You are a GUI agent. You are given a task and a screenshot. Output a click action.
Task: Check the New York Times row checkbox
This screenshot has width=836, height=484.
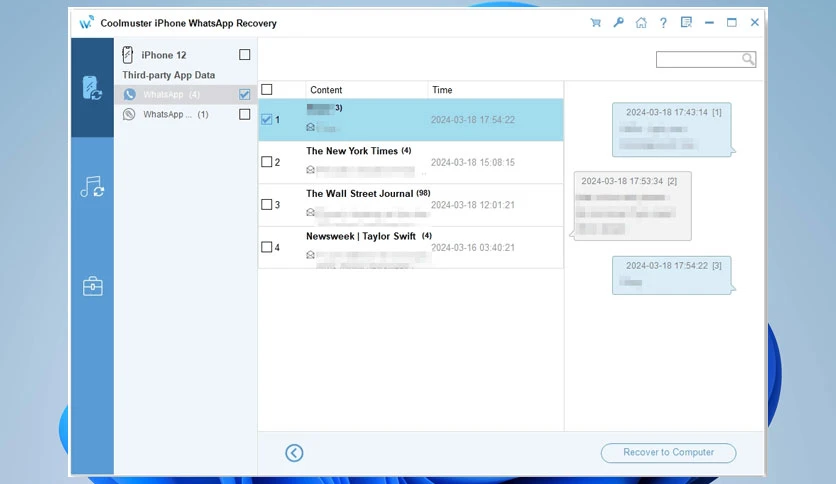pos(267,162)
